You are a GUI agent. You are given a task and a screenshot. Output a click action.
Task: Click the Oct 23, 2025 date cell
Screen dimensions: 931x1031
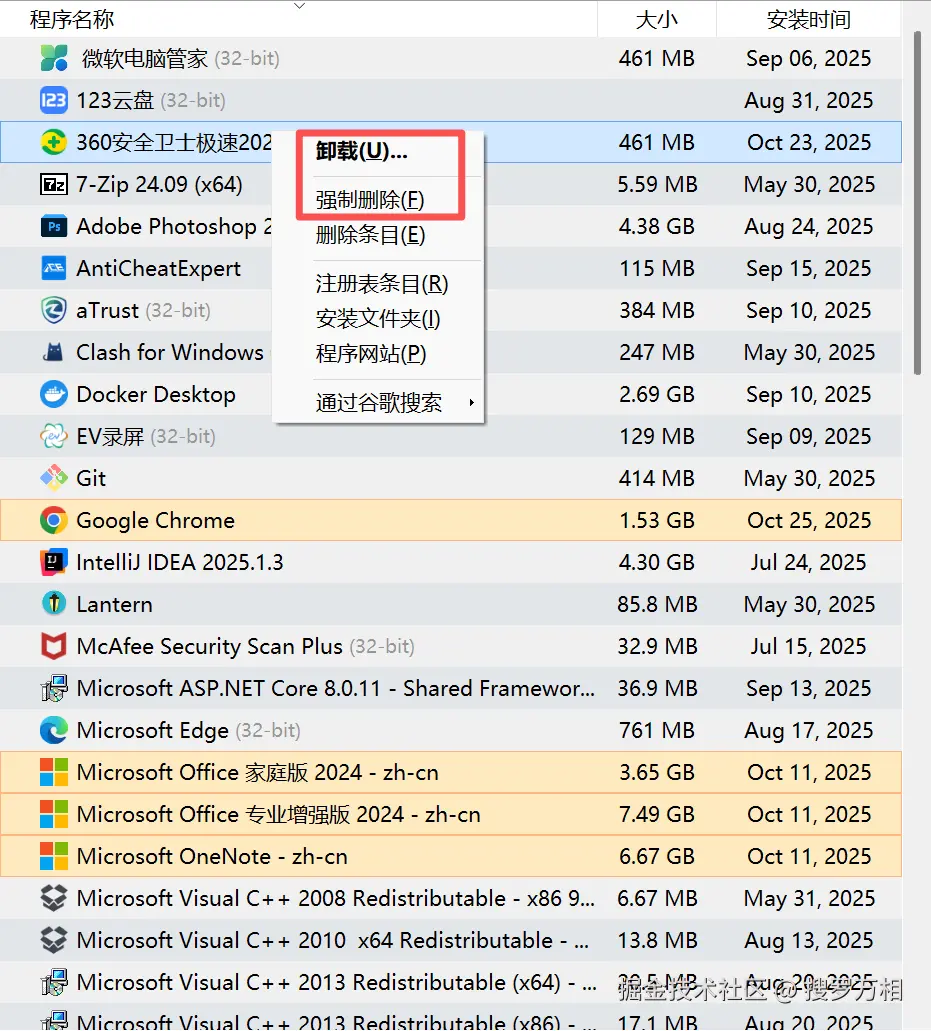(x=809, y=143)
